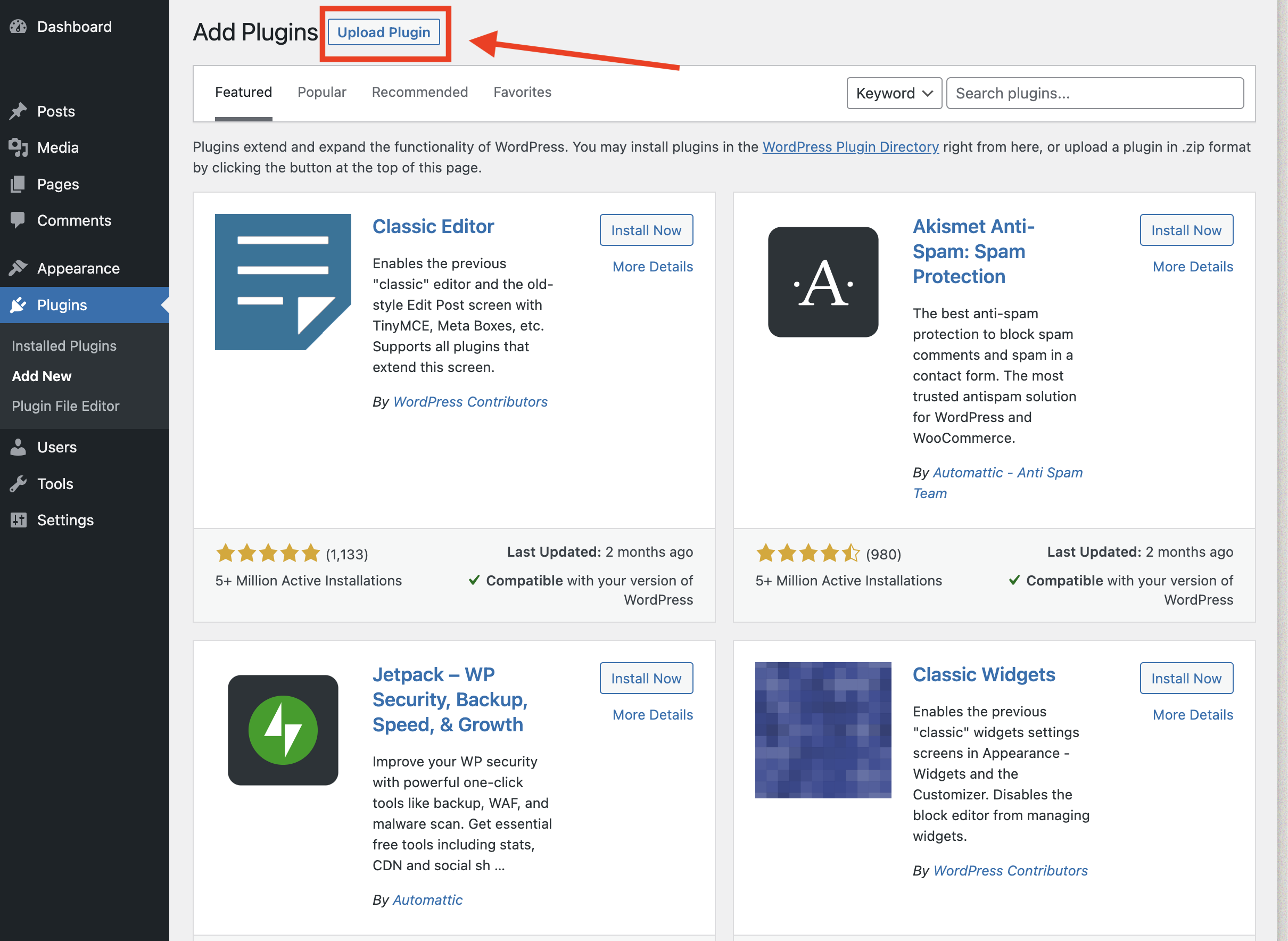Open More Details for Jetpack
Viewport: 1288px width, 941px height.
pyautogui.click(x=653, y=715)
